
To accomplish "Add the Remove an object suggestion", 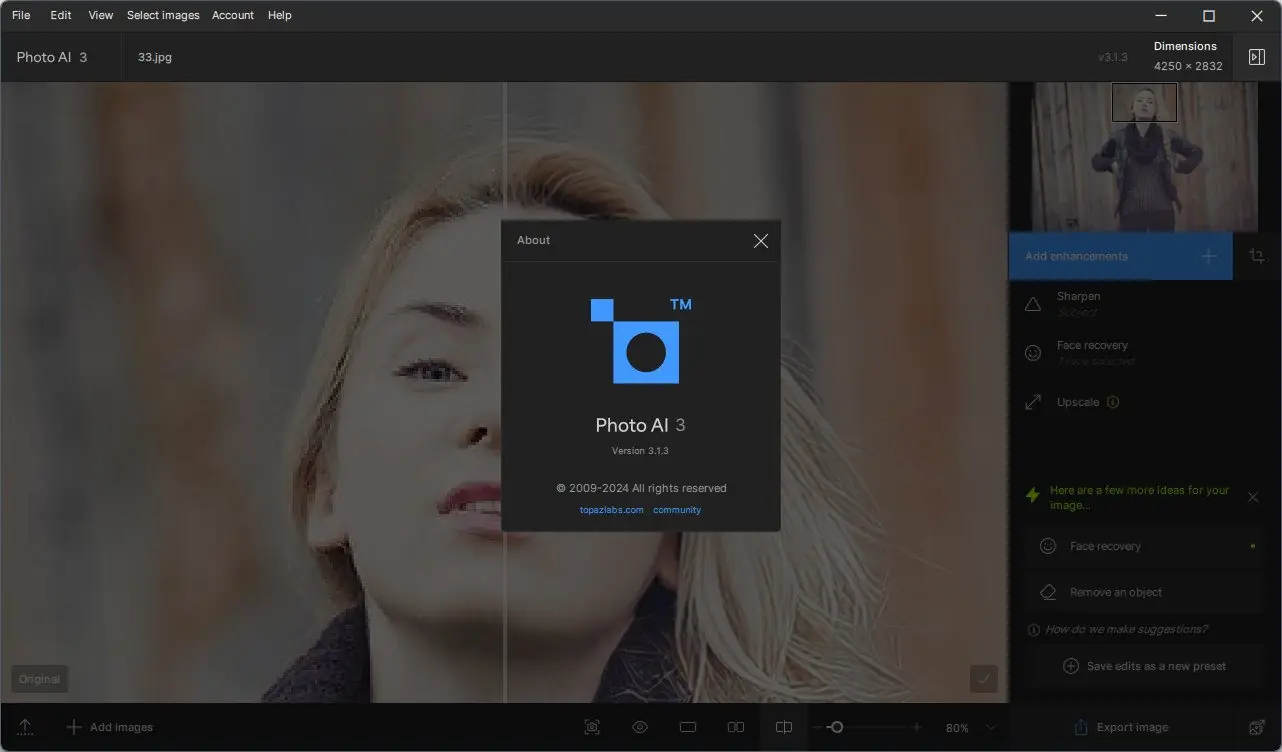I will pyautogui.click(x=1144, y=592).
